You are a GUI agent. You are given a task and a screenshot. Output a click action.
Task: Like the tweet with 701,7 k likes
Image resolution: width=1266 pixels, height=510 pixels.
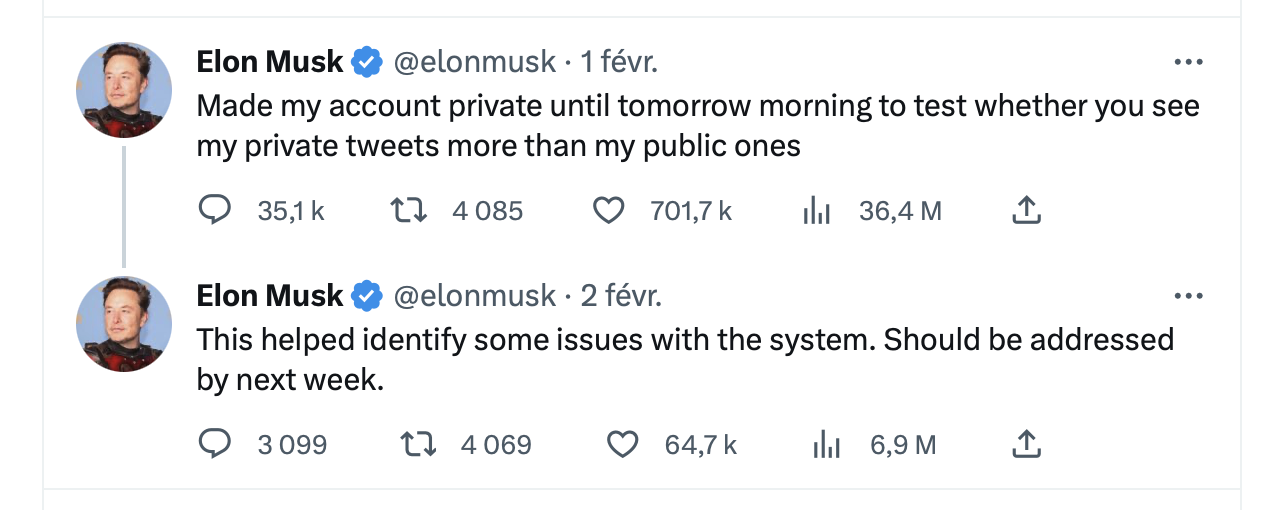click(608, 211)
